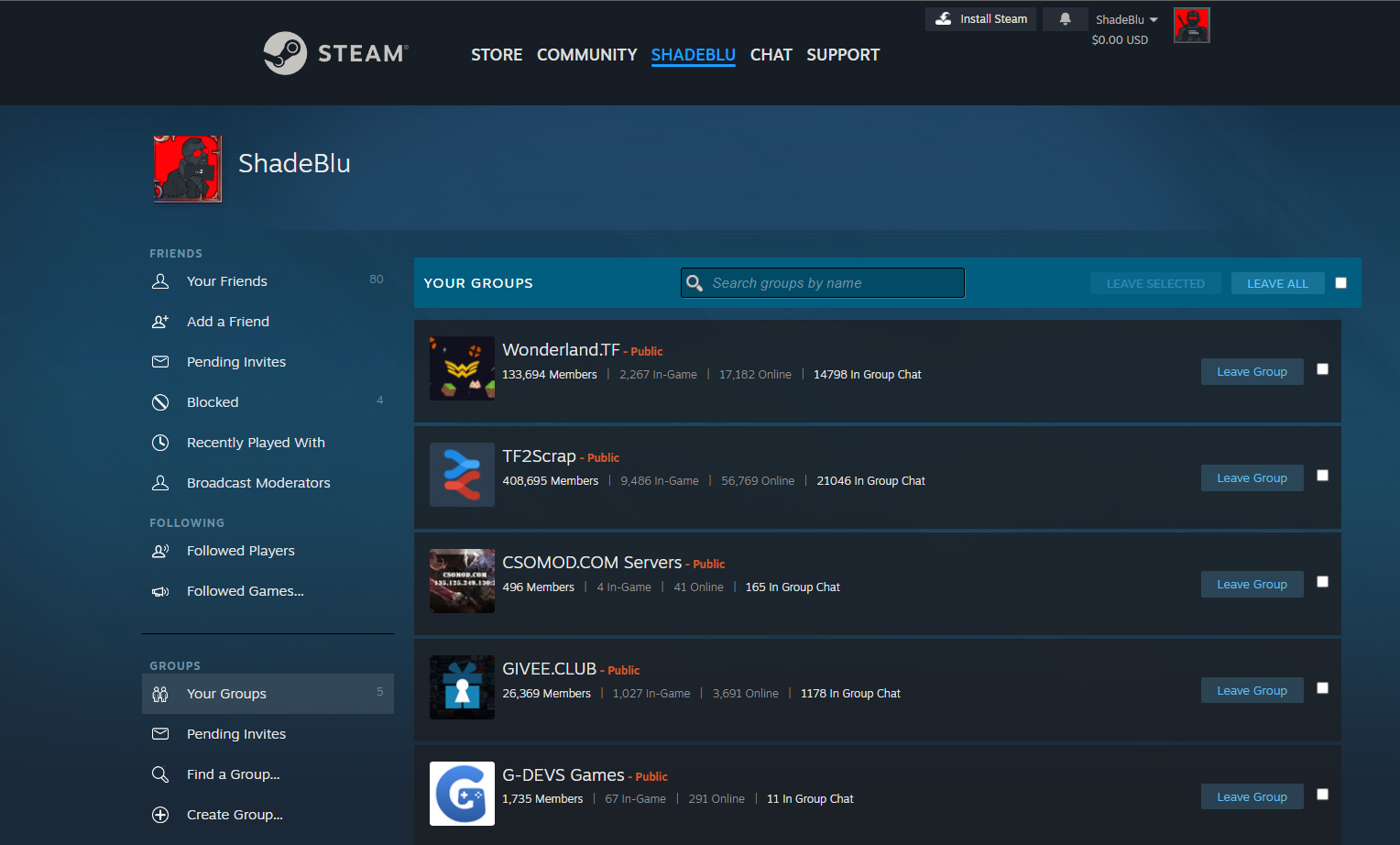The width and height of the screenshot is (1400, 845).
Task: Go to the CHAT tab
Action: (x=771, y=55)
